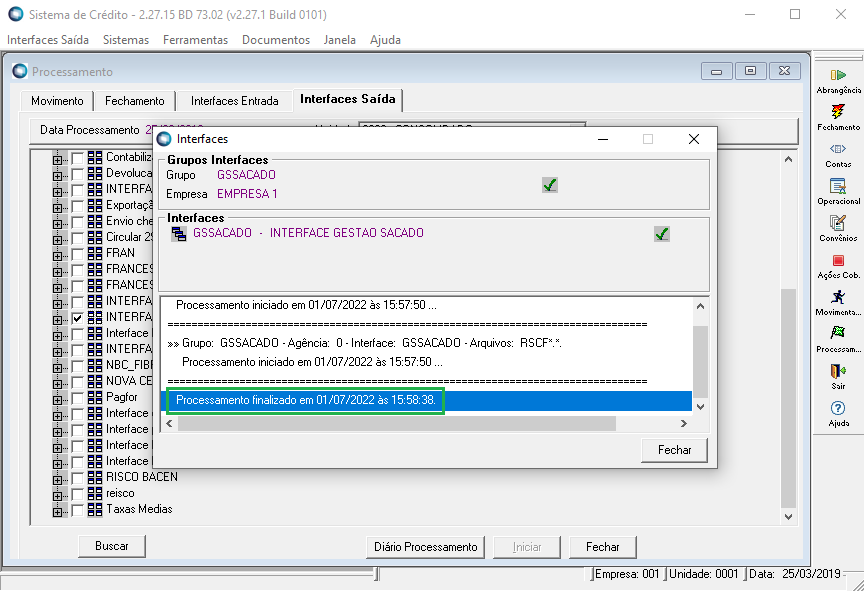Open Diário Processamento
864x591 pixels.
click(425, 547)
